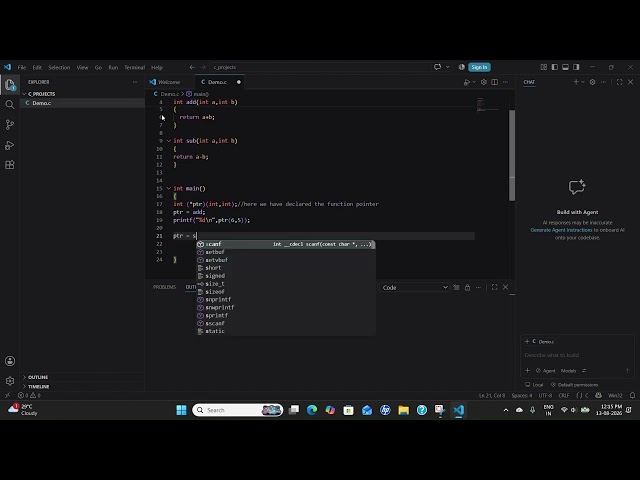This screenshot has width=640, height=480.
Task: Click the Local session target
Action: tap(534, 384)
